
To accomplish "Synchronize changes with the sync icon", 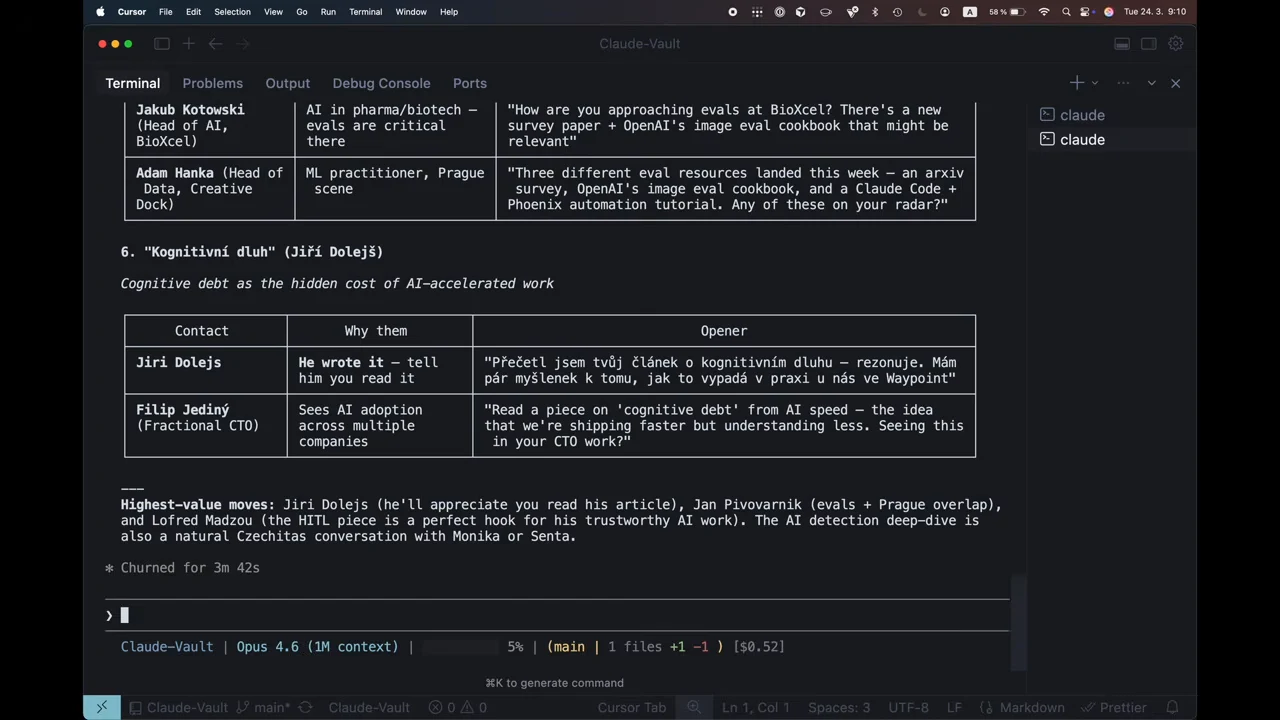I will 306,707.
